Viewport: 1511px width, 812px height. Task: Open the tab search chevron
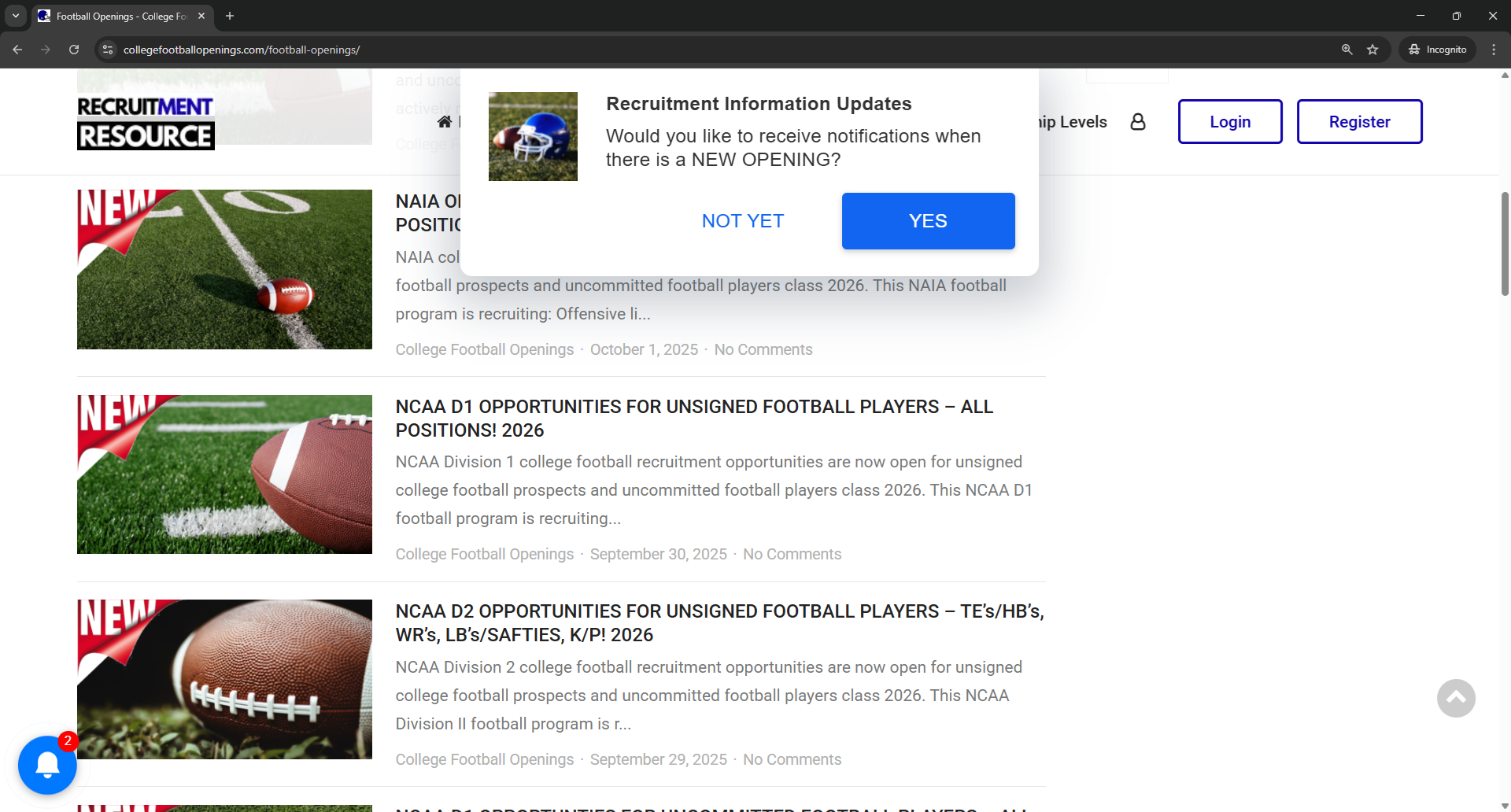pos(15,16)
